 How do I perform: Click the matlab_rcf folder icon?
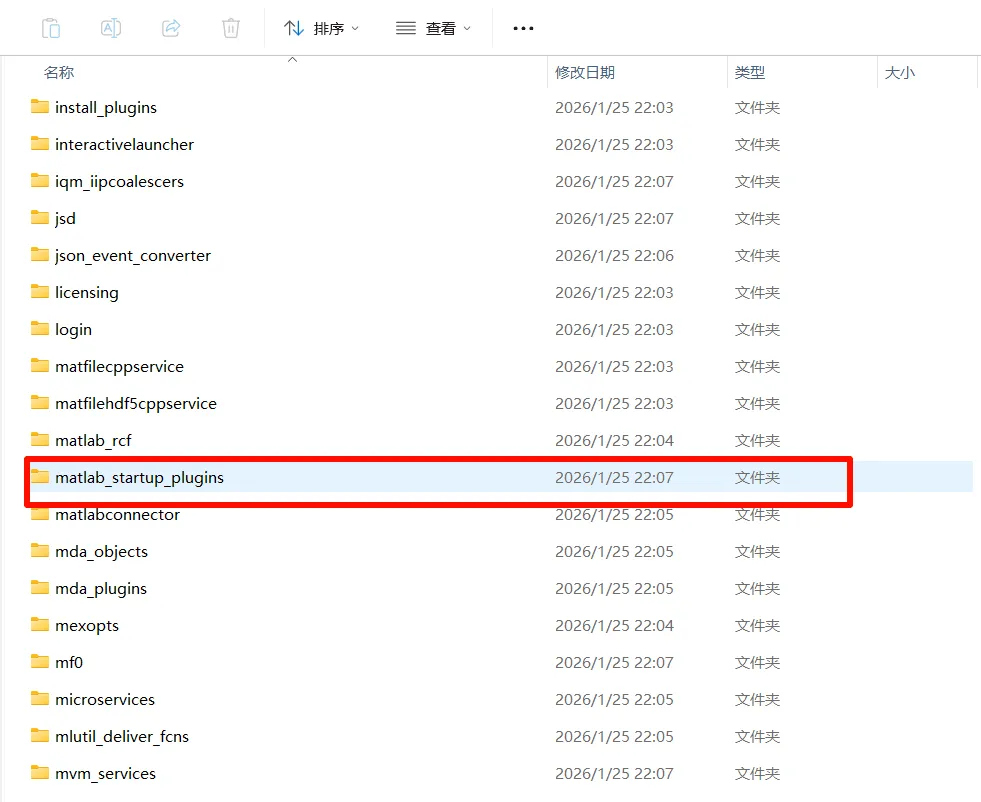(40, 439)
